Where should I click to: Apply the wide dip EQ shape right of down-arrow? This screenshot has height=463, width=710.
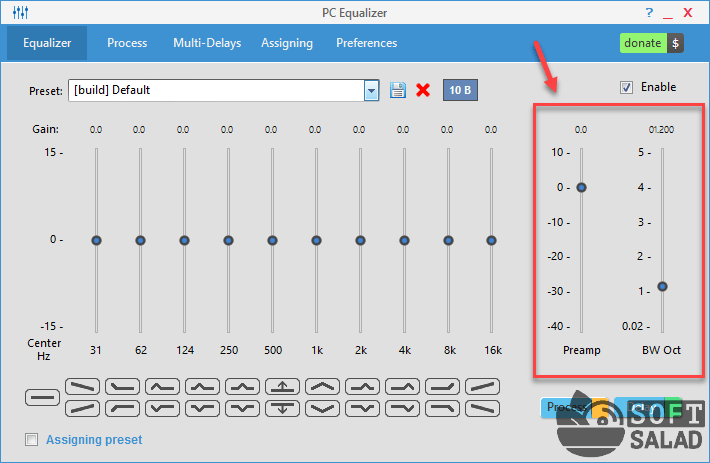click(322, 409)
